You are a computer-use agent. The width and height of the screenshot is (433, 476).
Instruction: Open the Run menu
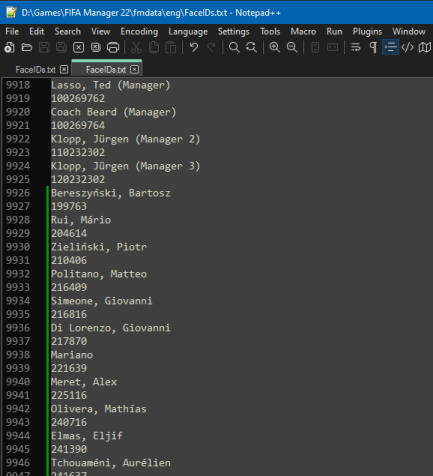[x=334, y=32]
